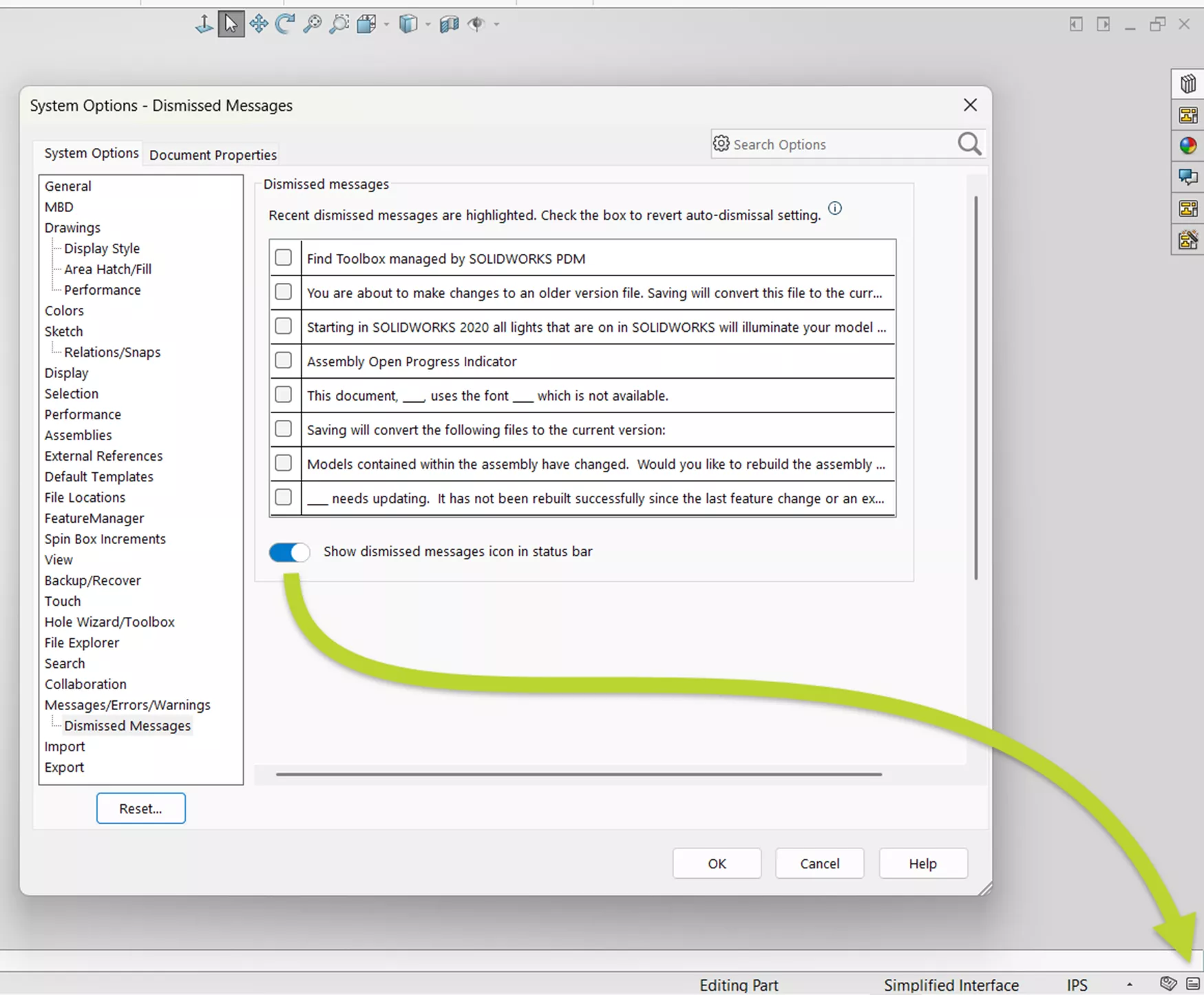The height and width of the screenshot is (995, 1204).
Task: Open the Design Library panel
Action: click(1187, 115)
